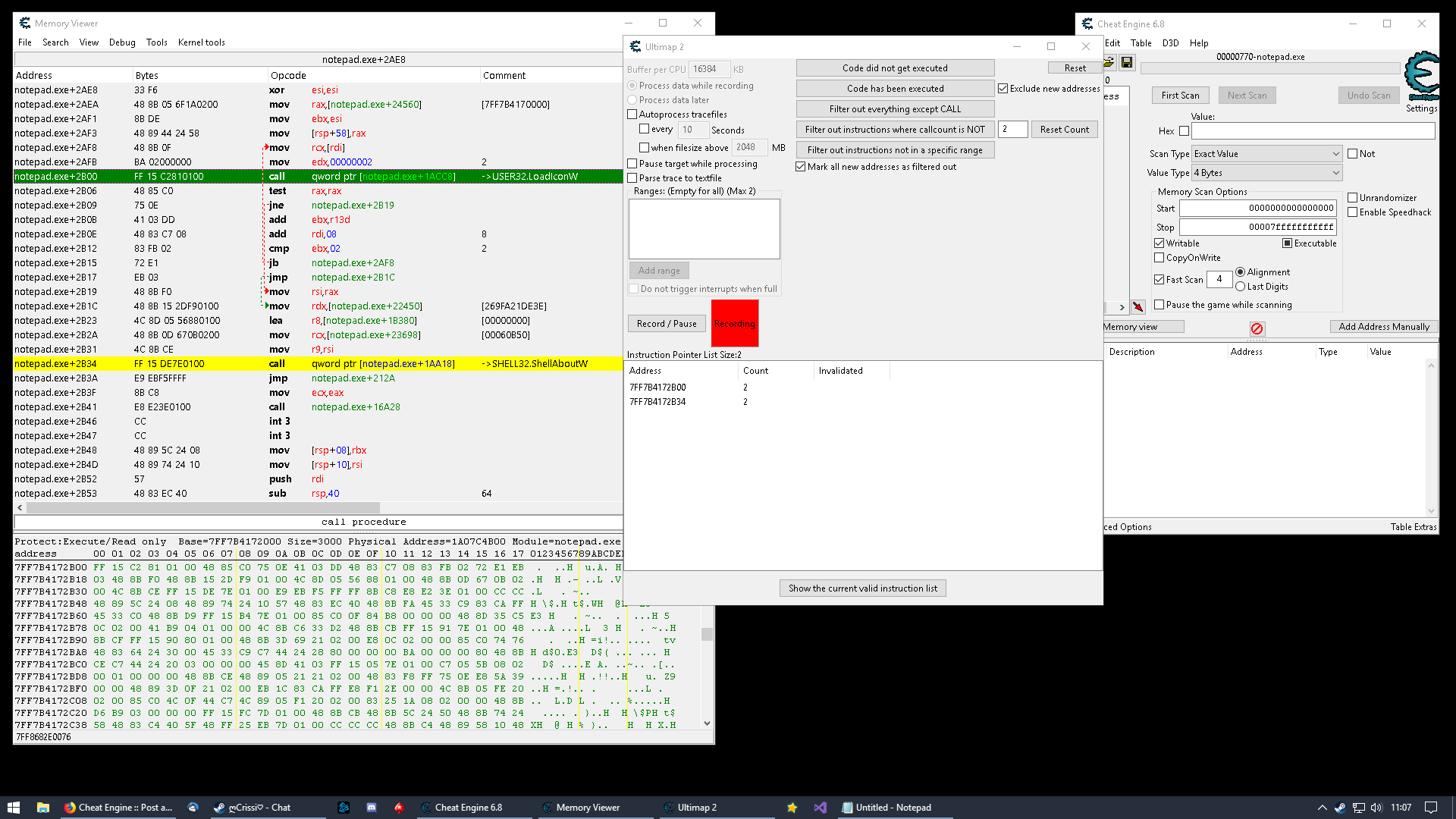This screenshot has width=1456, height=819.
Task: Open the Kernel tools menu in Memory Viewer
Action: pyautogui.click(x=200, y=42)
